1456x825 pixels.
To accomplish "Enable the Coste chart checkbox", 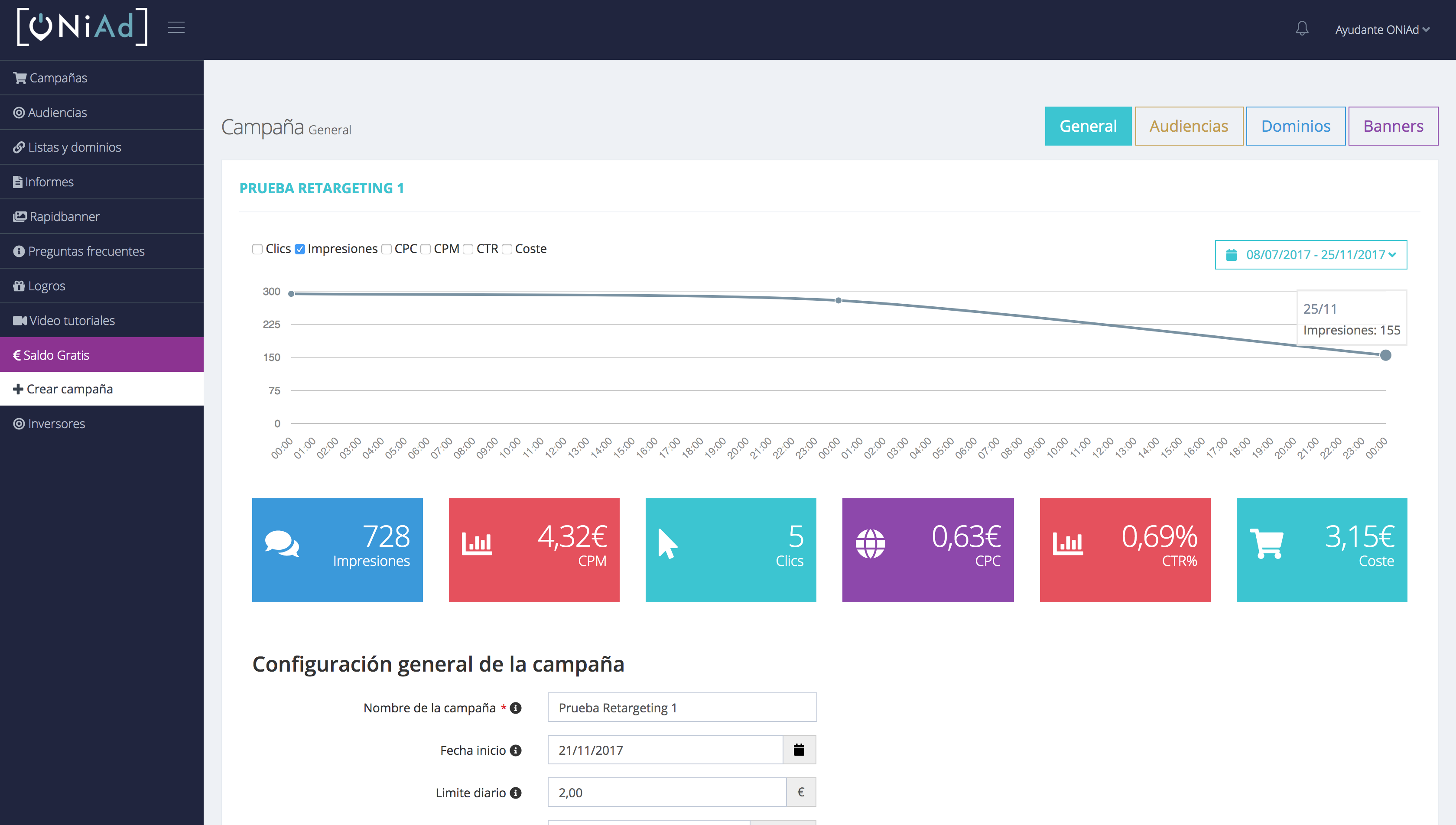I will 507,249.
